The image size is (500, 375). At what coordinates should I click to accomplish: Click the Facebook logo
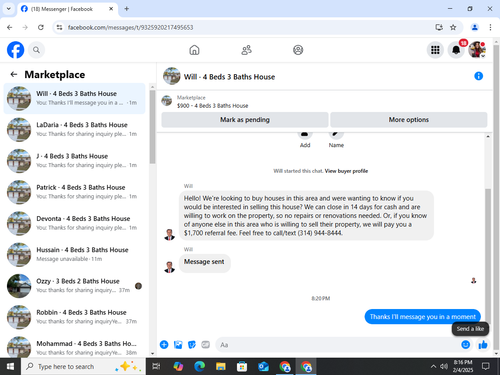[15, 50]
